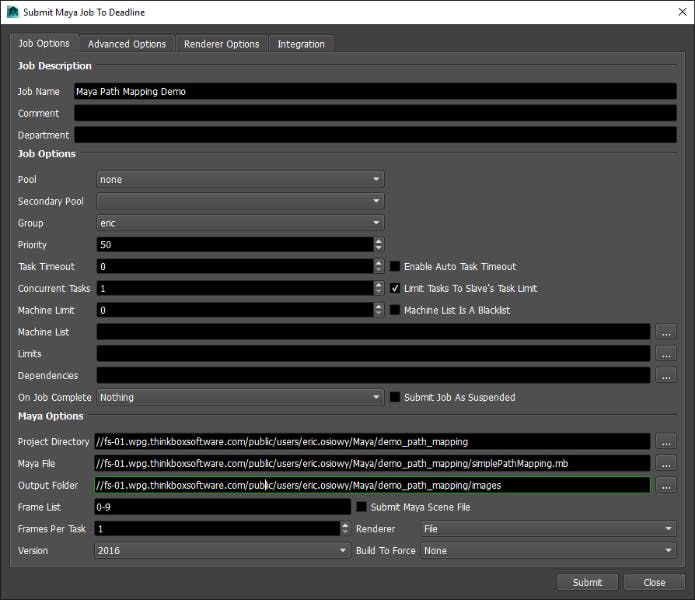Switch to the Advanced Options tab
The image size is (695, 600).
tap(127, 44)
